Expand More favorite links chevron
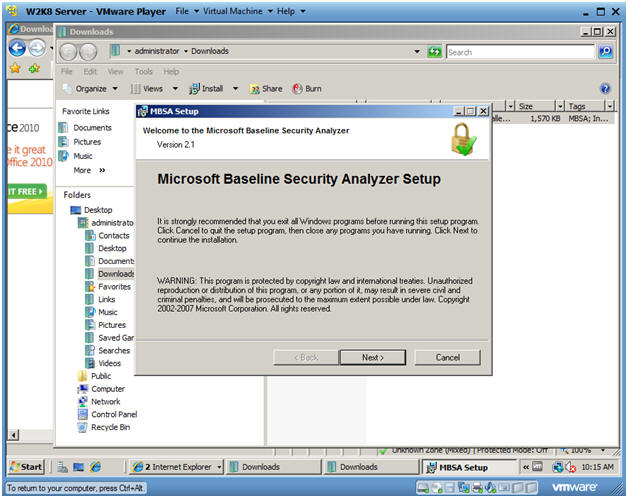Image resolution: width=628 pixels, height=498 pixels. (x=102, y=170)
